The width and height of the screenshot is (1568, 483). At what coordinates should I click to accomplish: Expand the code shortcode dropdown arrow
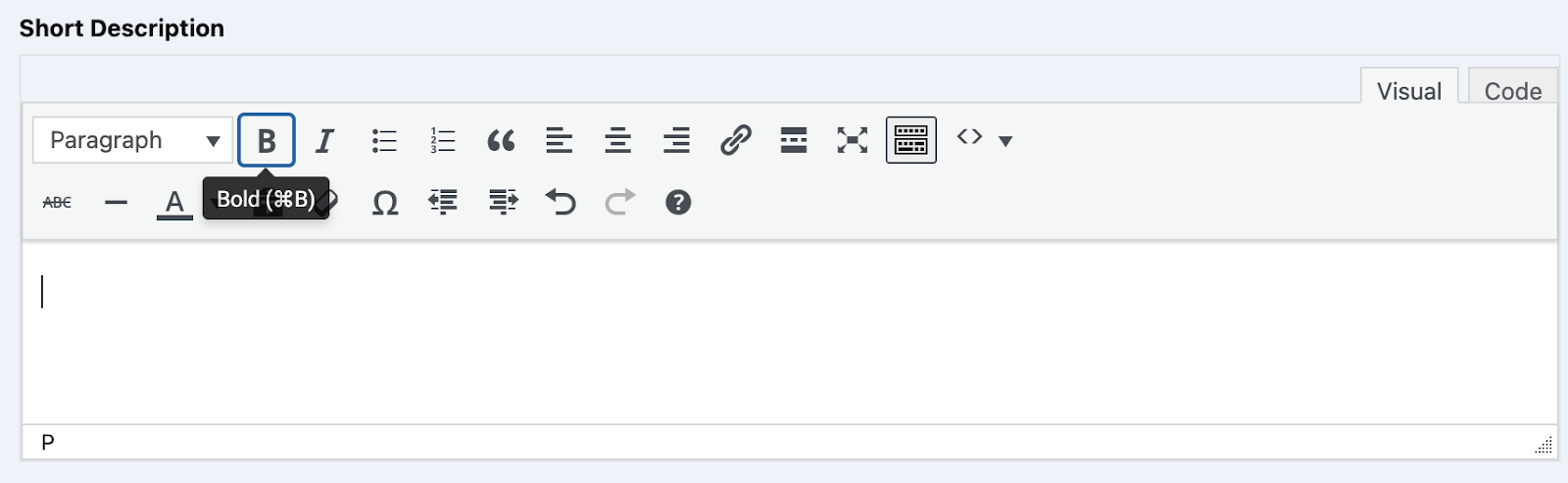[1005, 141]
